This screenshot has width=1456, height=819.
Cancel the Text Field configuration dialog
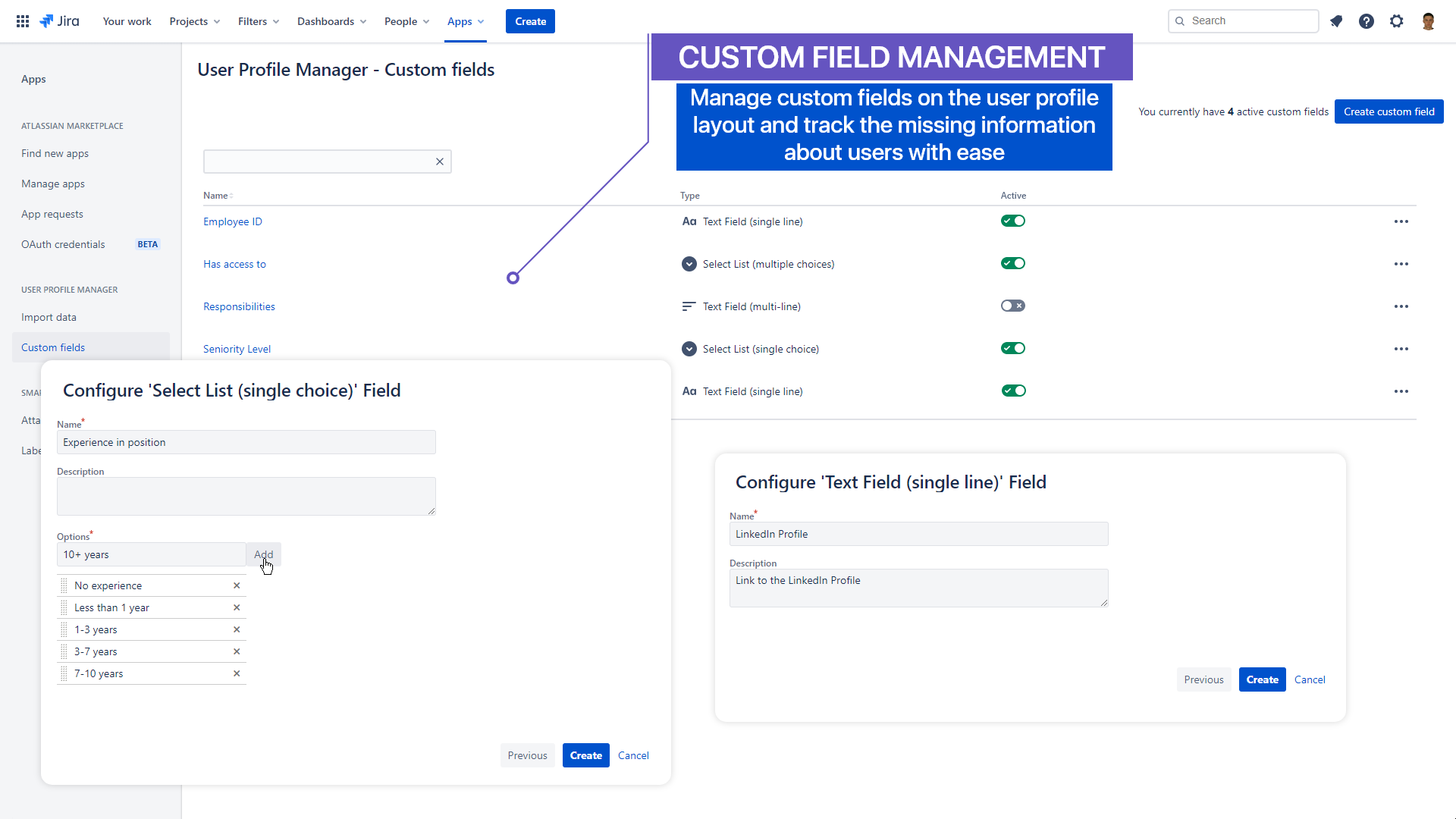click(1310, 679)
